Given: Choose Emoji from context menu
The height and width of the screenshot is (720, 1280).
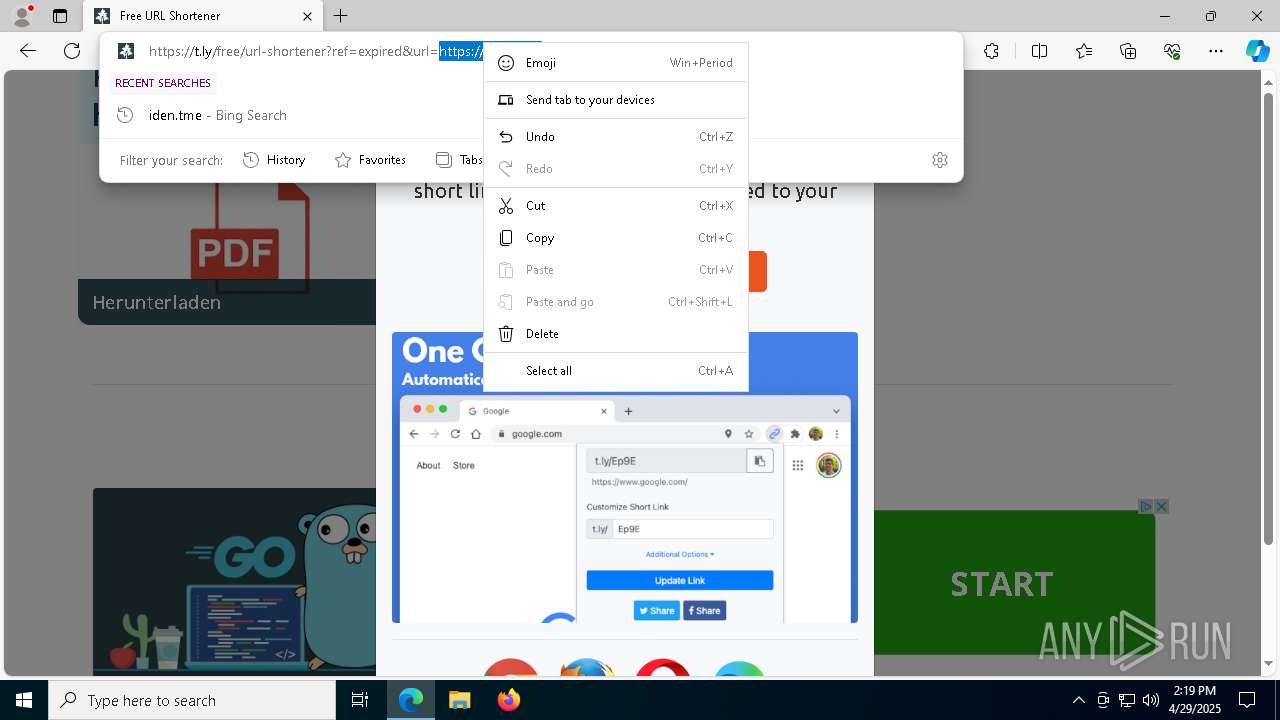Looking at the screenshot, I should coord(616,63).
